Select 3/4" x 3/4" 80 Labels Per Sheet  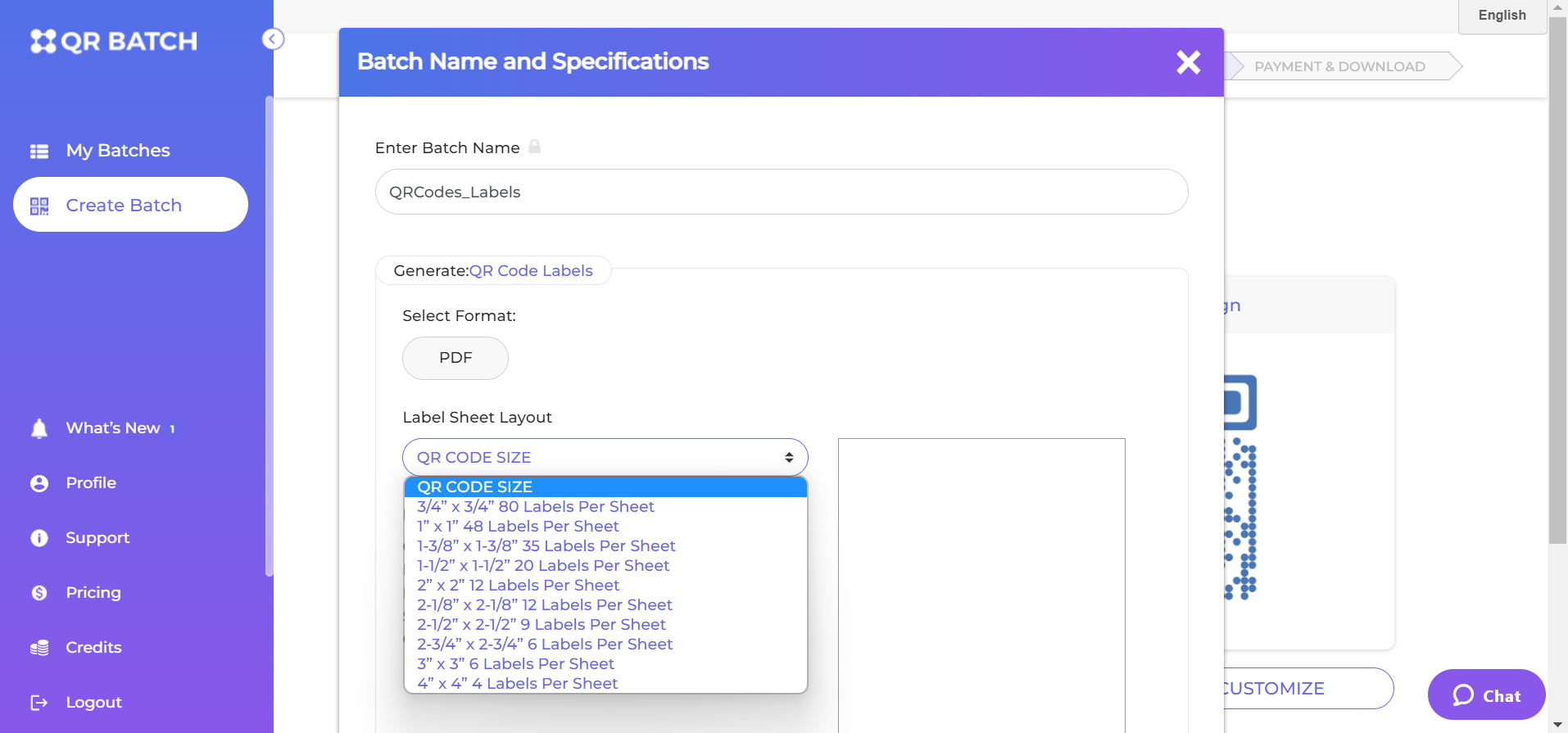pos(605,507)
